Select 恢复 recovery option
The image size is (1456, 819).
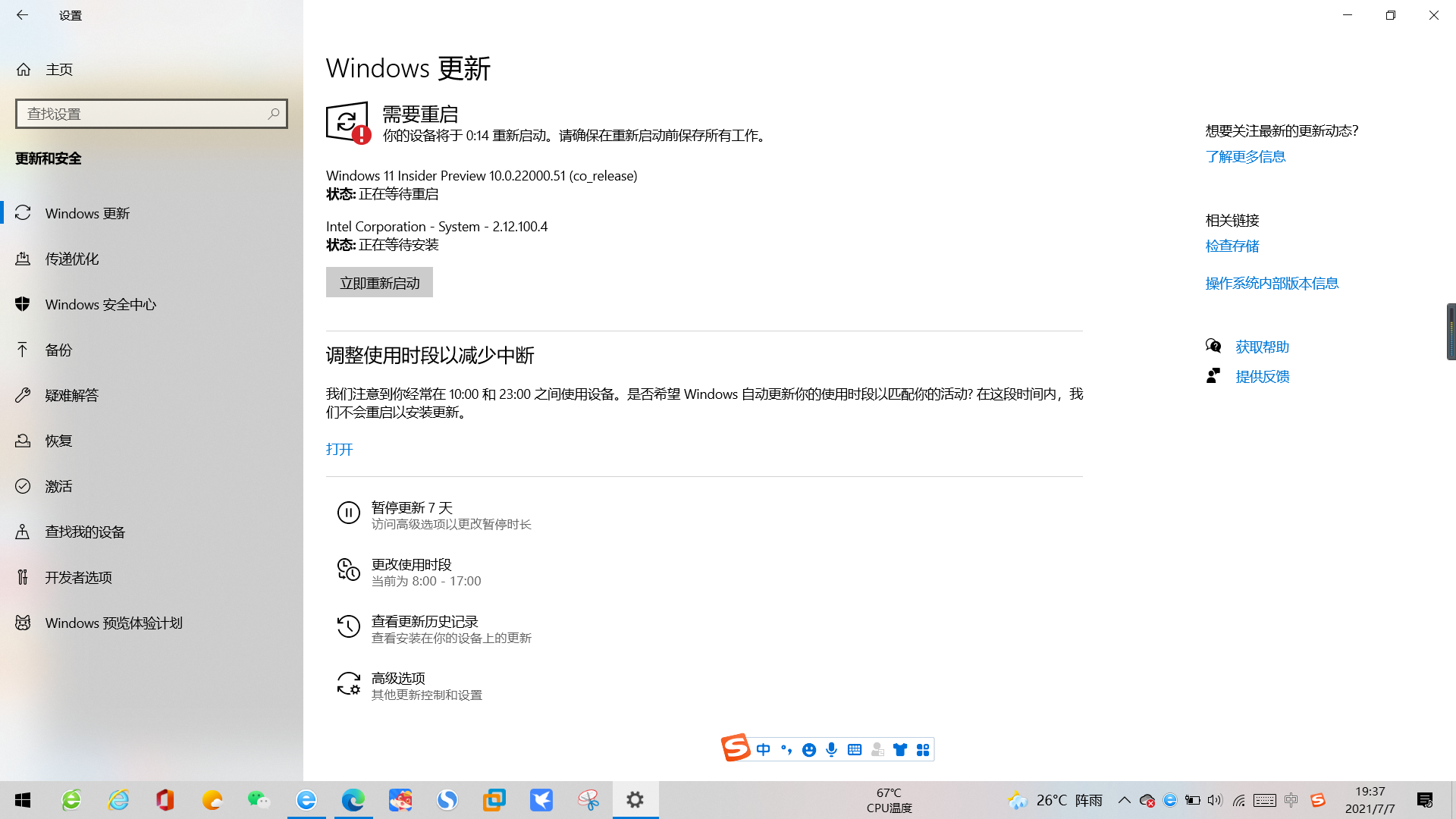[152, 441]
